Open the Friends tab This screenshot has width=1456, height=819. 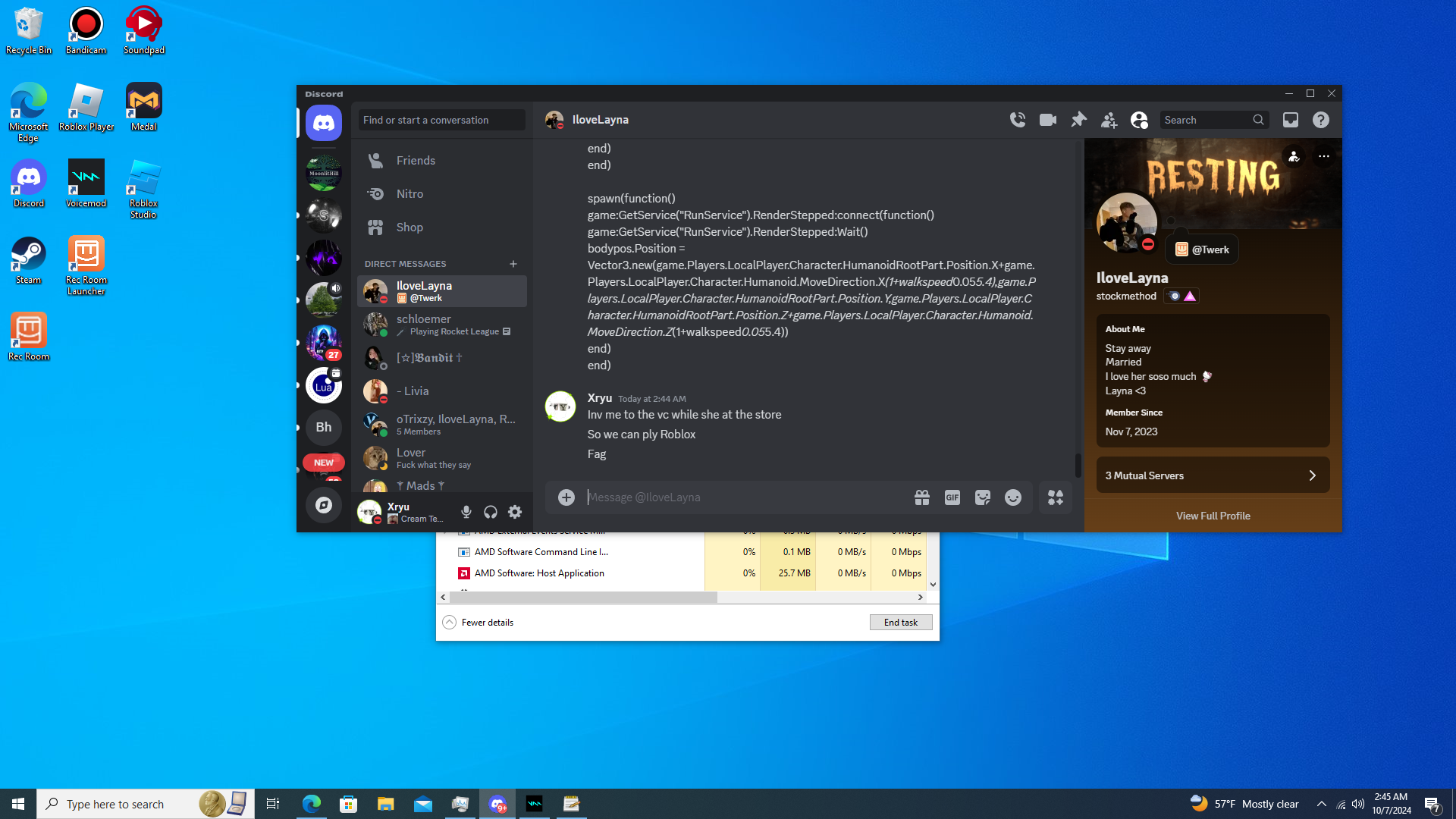416,161
